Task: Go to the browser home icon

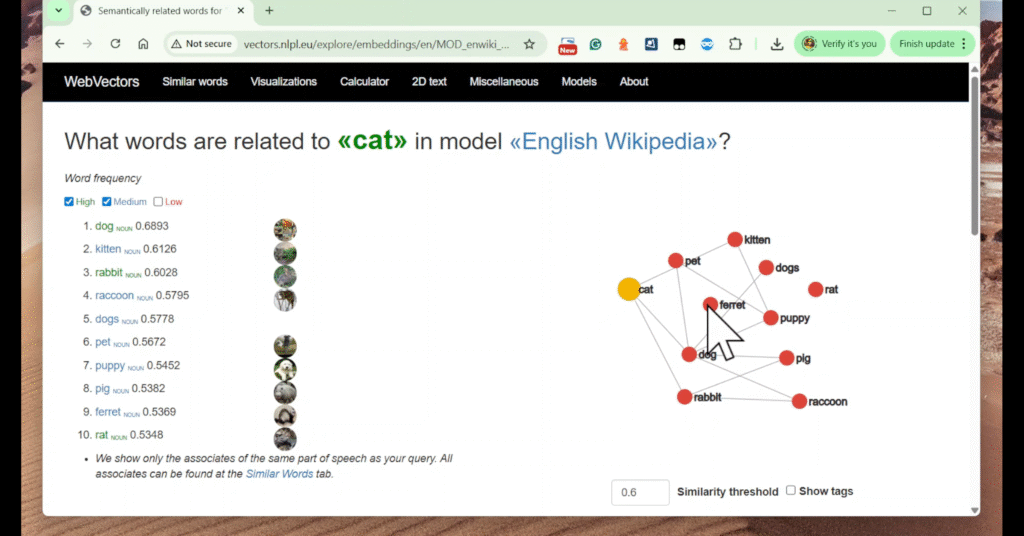Action: [143, 44]
